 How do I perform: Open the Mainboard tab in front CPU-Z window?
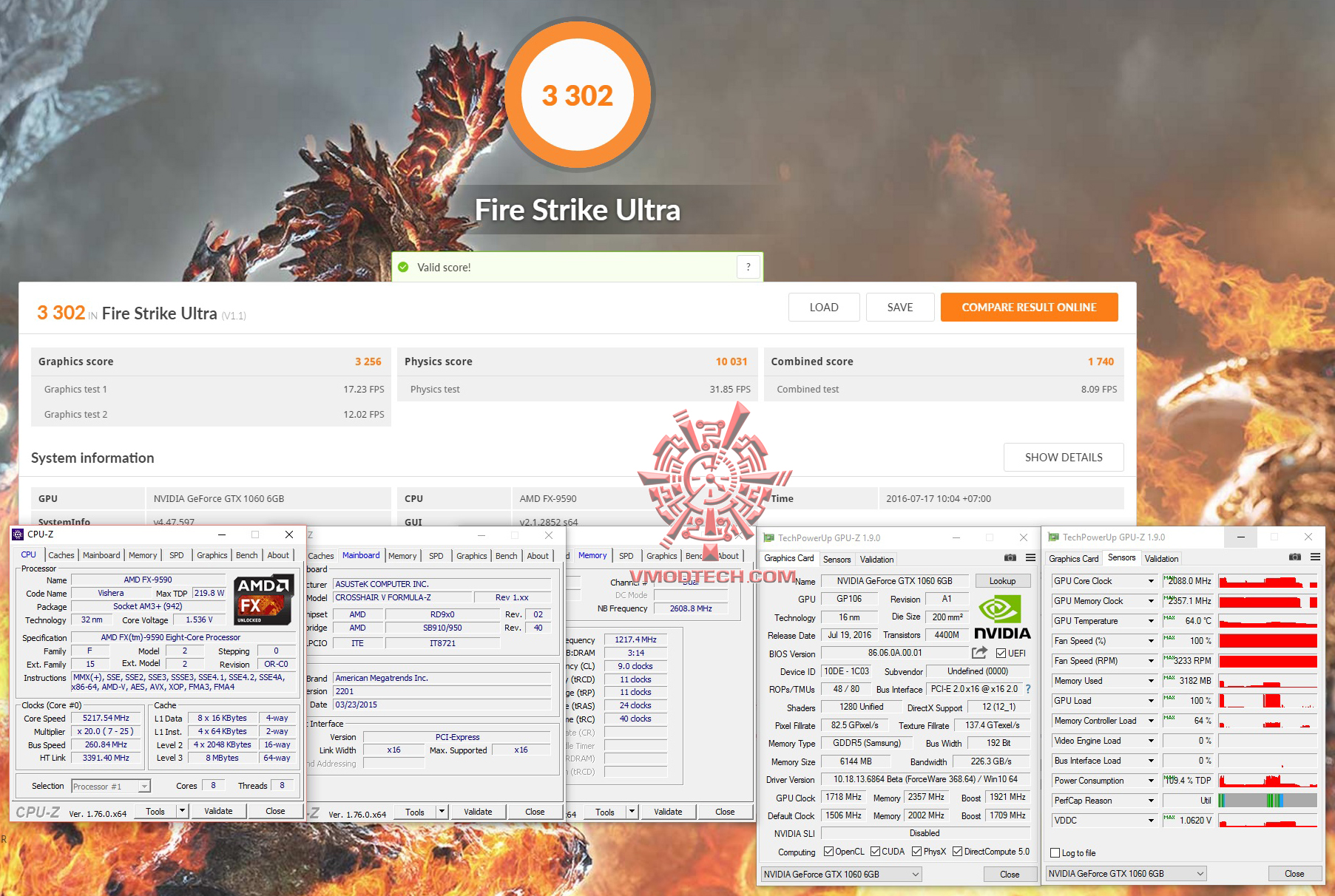[x=101, y=555]
